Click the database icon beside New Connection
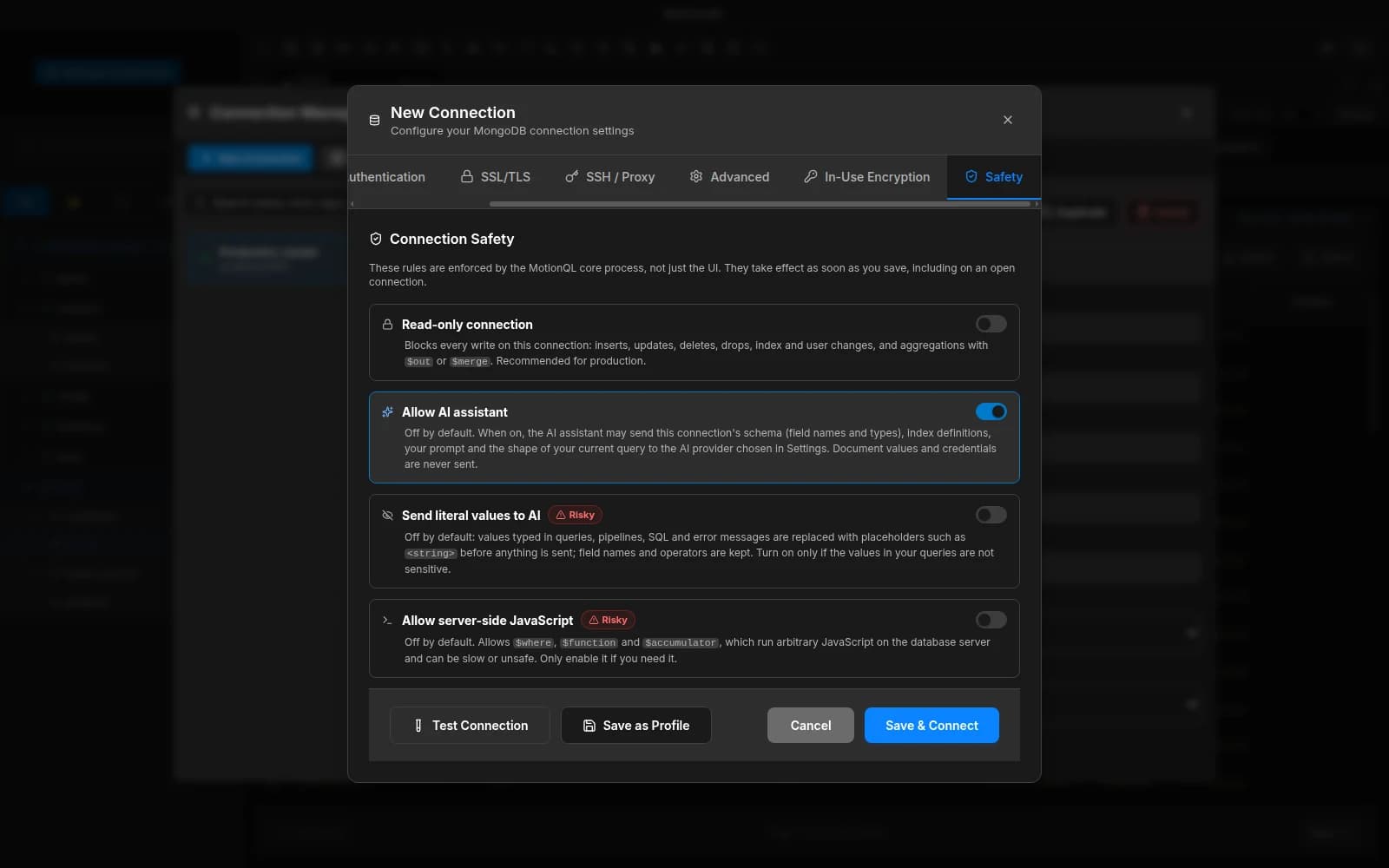This screenshot has height=868, width=1389. click(x=374, y=121)
